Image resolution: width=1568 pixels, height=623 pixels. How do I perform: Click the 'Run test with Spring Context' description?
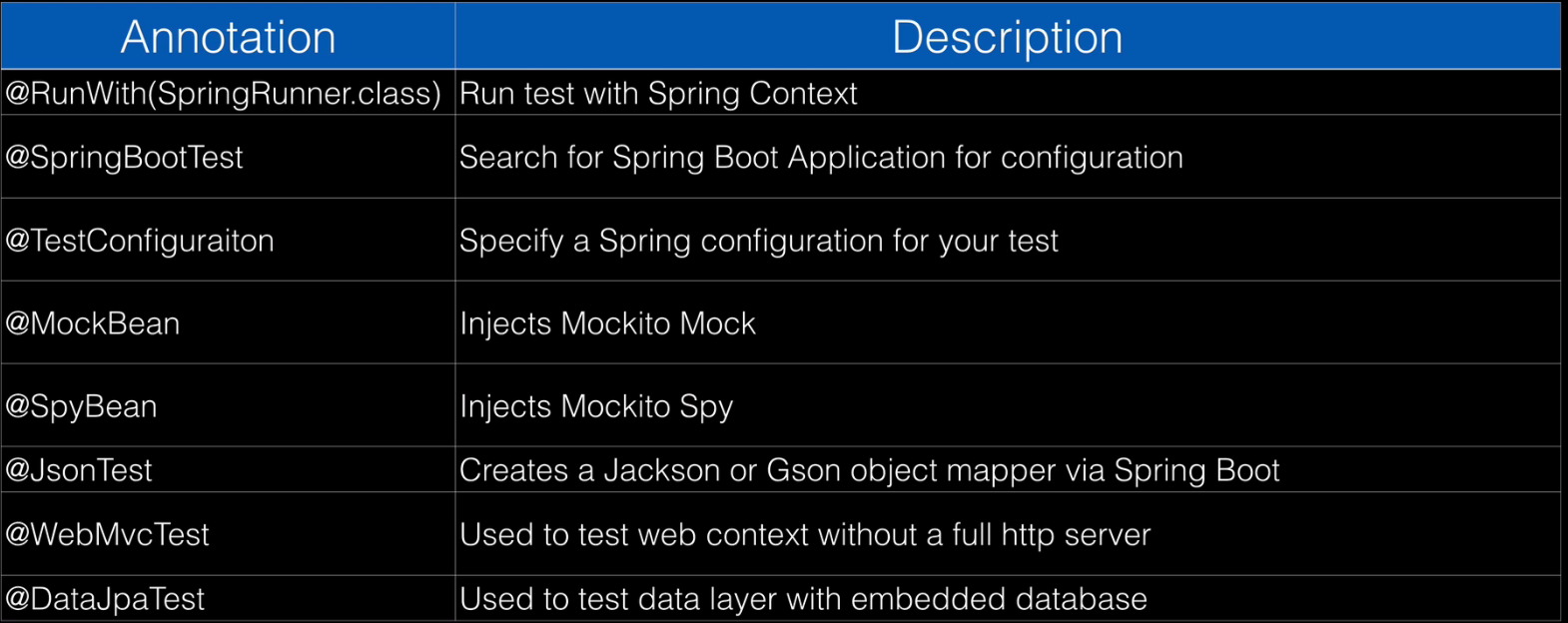click(658, 94)
